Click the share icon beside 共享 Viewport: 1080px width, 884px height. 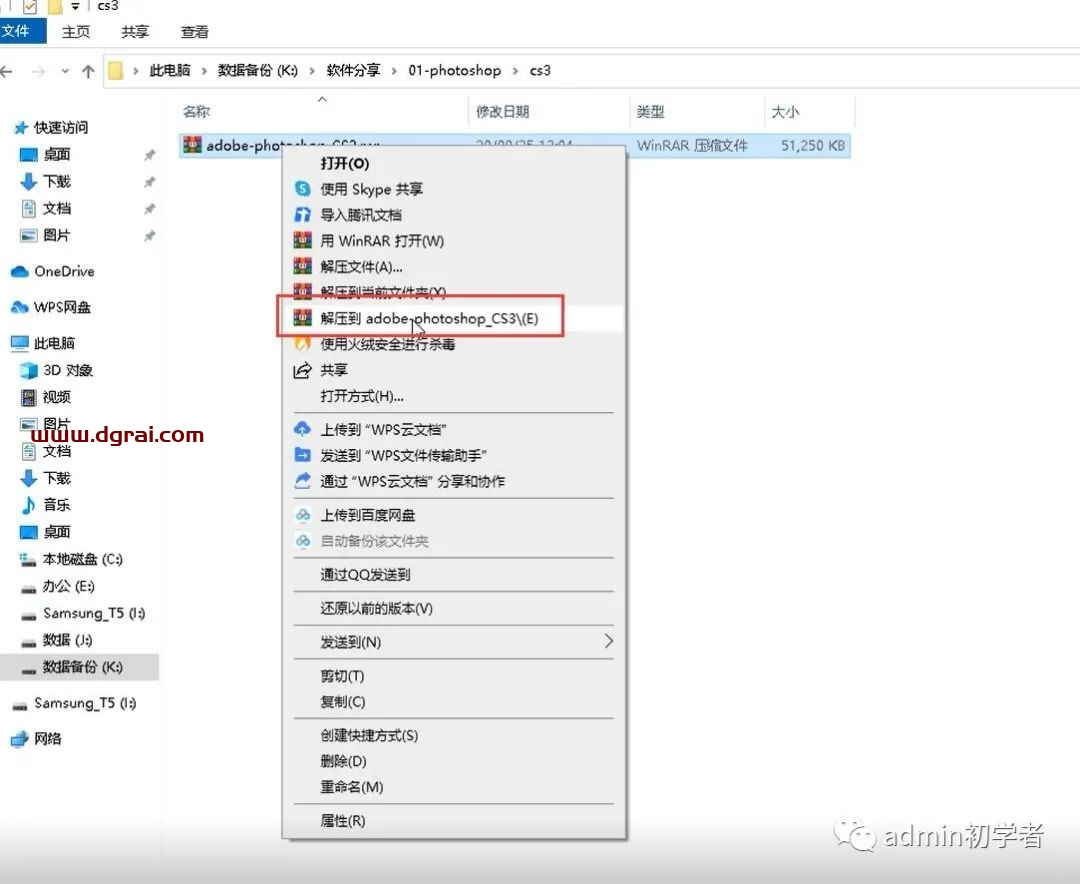point(302,370)
